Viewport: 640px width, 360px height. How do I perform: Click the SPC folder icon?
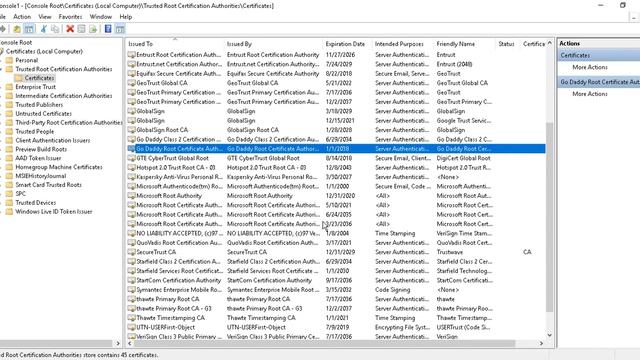pos(9,194)
